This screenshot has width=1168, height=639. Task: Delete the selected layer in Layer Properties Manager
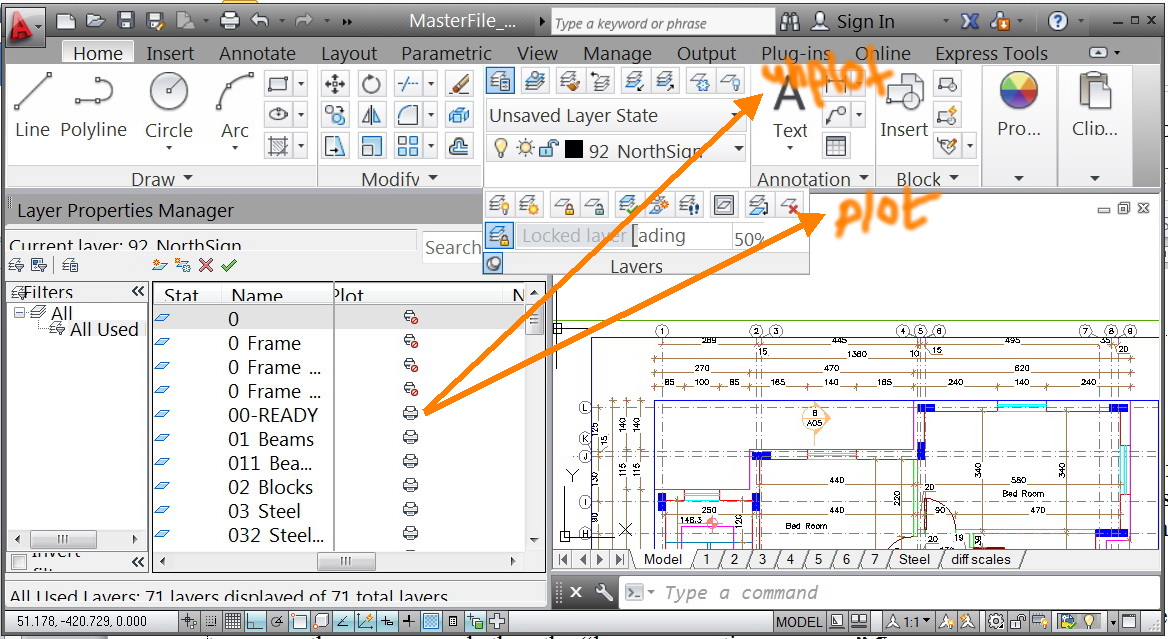coord(206,265)
